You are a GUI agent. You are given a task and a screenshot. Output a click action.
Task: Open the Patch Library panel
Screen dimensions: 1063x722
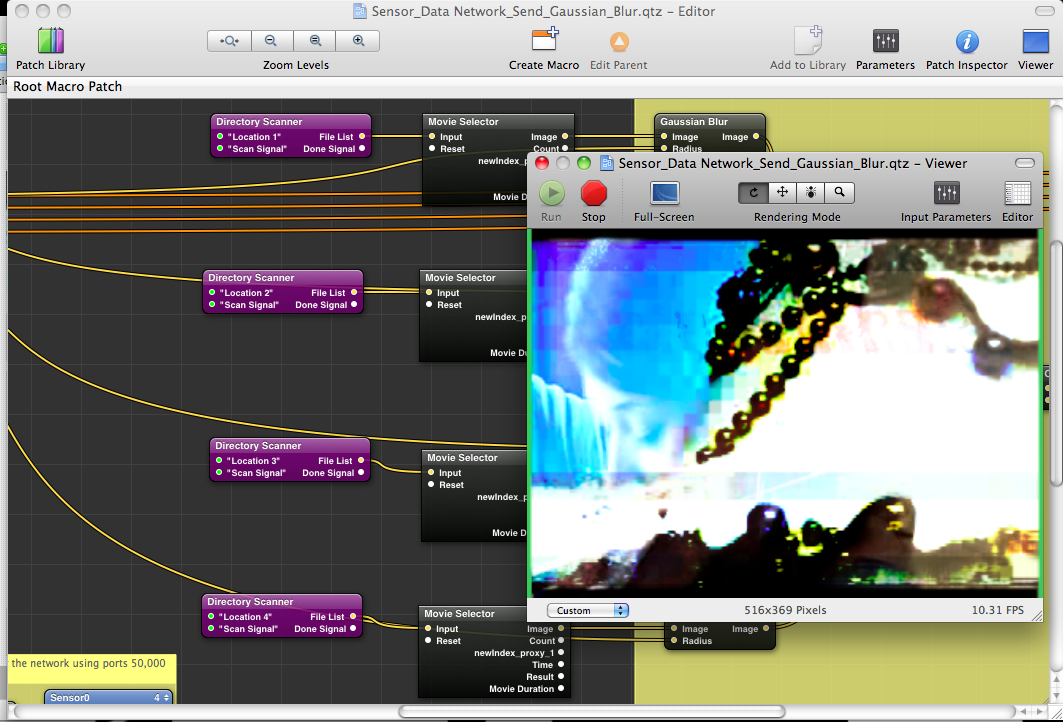click(x=51, y=42)
